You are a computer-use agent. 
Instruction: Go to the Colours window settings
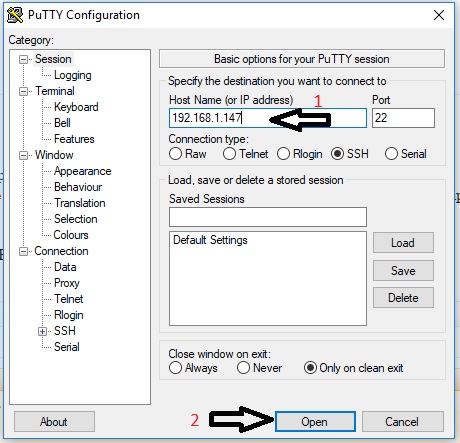pos(71,235)
